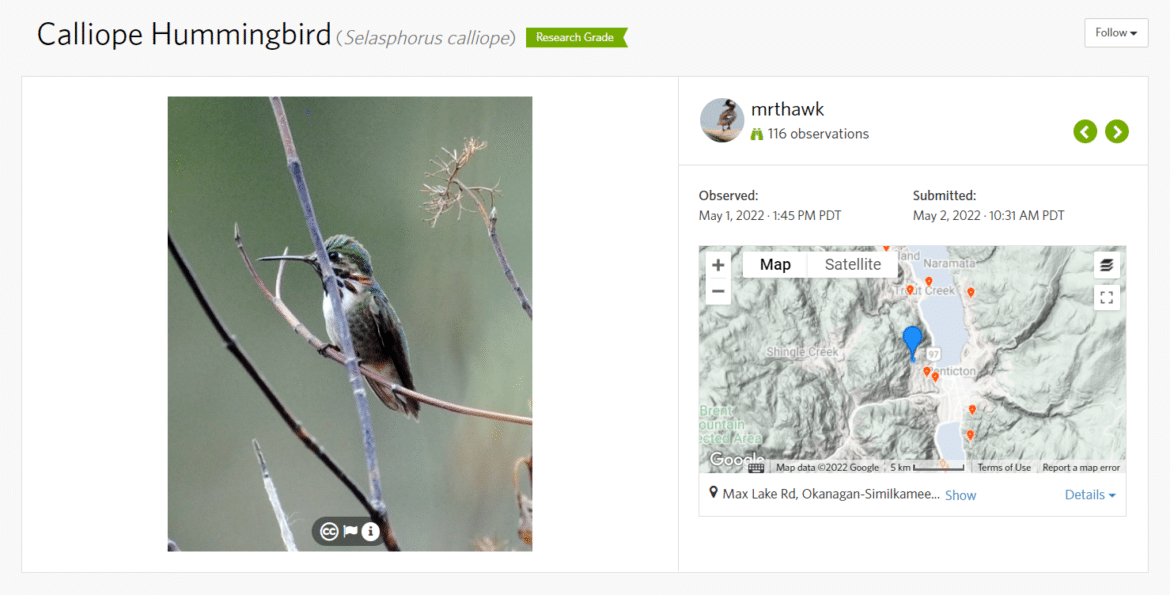Open map keyboard shortcuts icon
The image size is (1170, 595).
(x=756, y=468)
